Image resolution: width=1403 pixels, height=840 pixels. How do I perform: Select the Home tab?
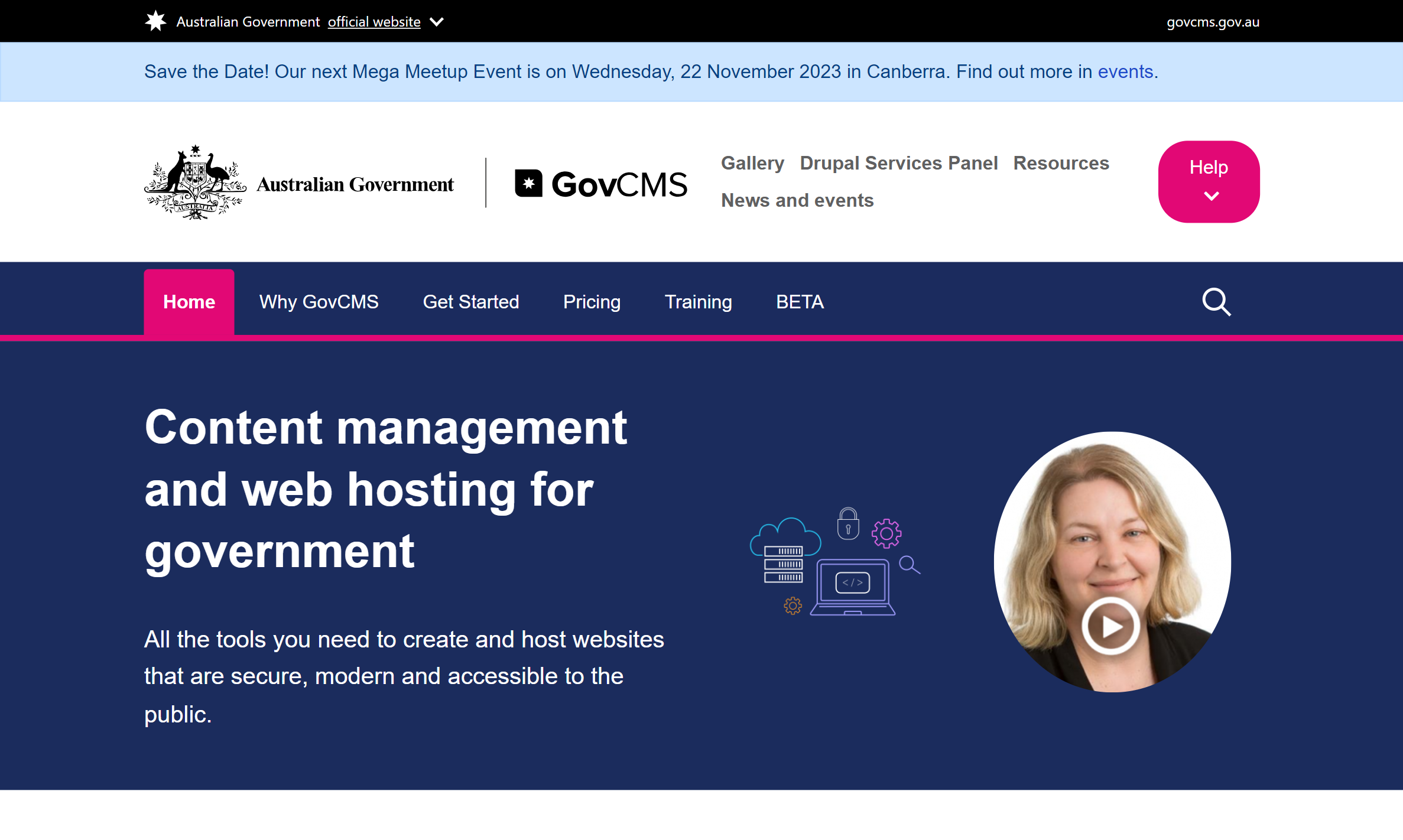click(189, 302)
